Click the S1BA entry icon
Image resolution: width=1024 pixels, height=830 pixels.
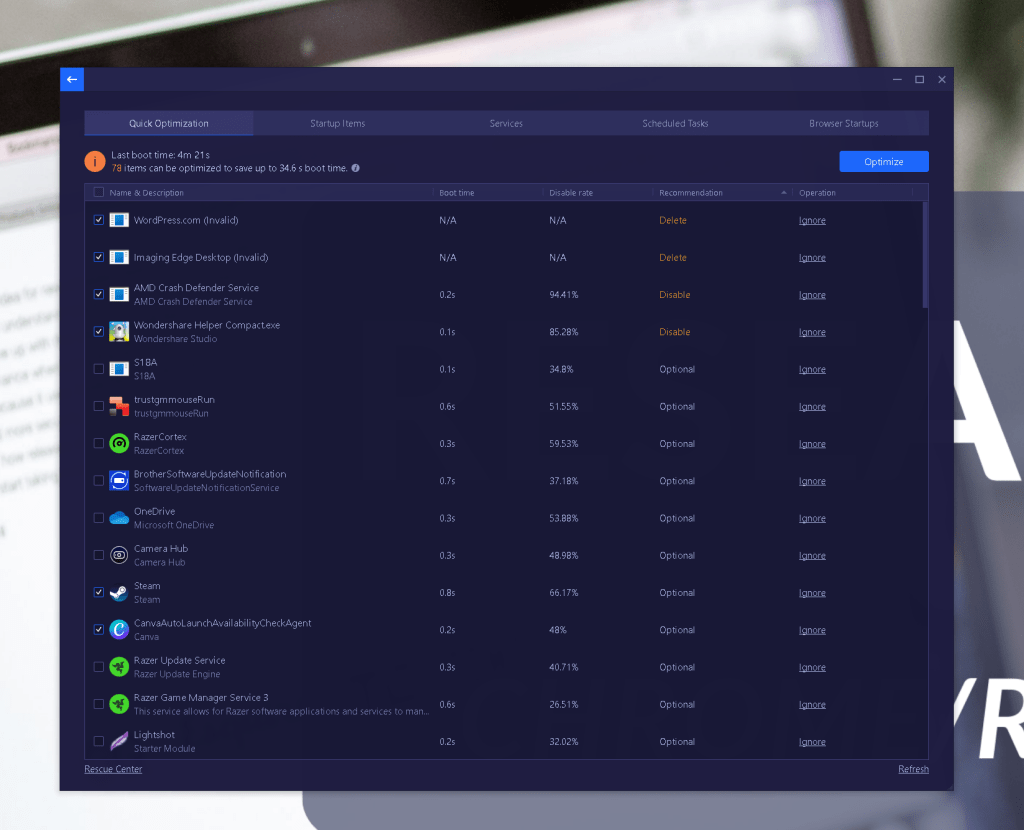click(119, 369)
